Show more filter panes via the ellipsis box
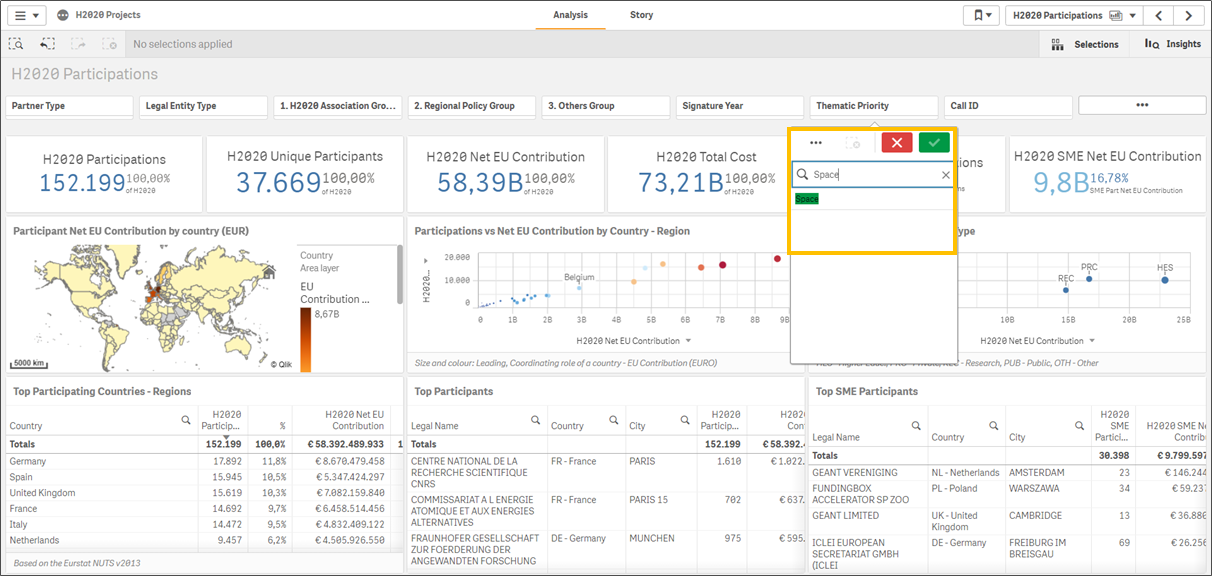1212x576 pixels. point(1141,106)
